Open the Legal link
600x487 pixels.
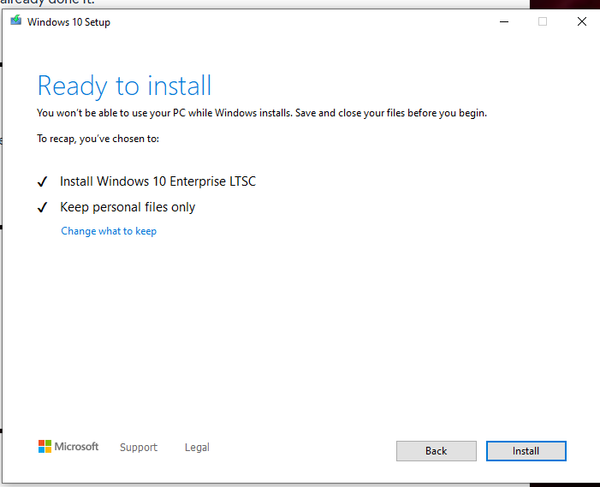(197, 447)
